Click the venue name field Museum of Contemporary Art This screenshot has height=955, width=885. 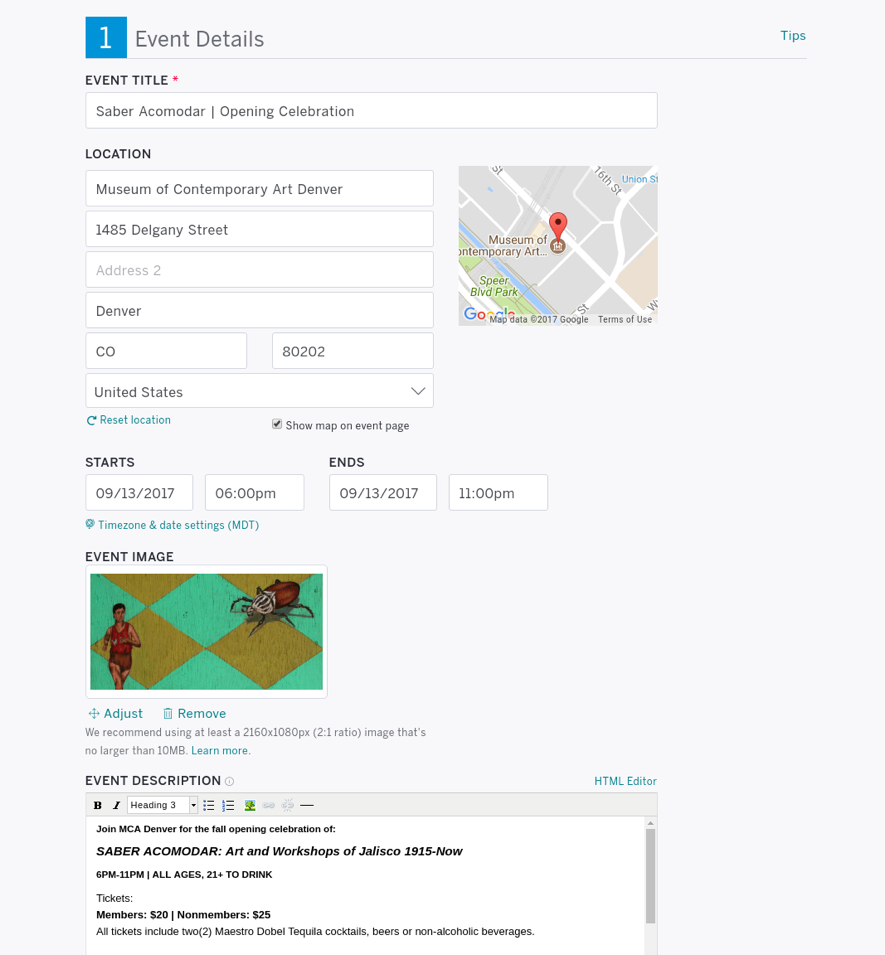(x=259, y=189)
